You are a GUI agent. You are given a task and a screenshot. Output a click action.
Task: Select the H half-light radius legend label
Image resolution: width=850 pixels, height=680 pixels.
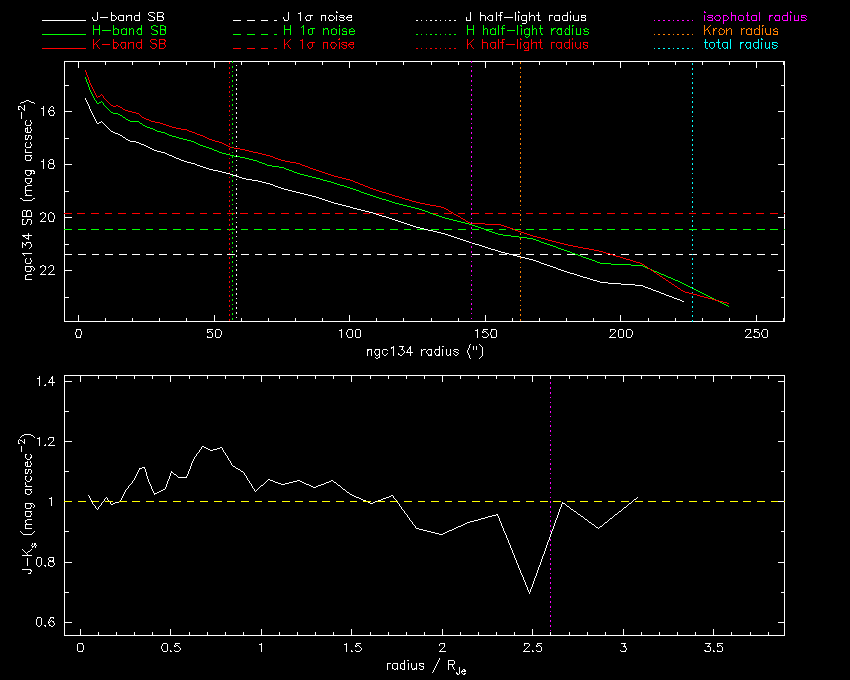click(x=527, y=32)
